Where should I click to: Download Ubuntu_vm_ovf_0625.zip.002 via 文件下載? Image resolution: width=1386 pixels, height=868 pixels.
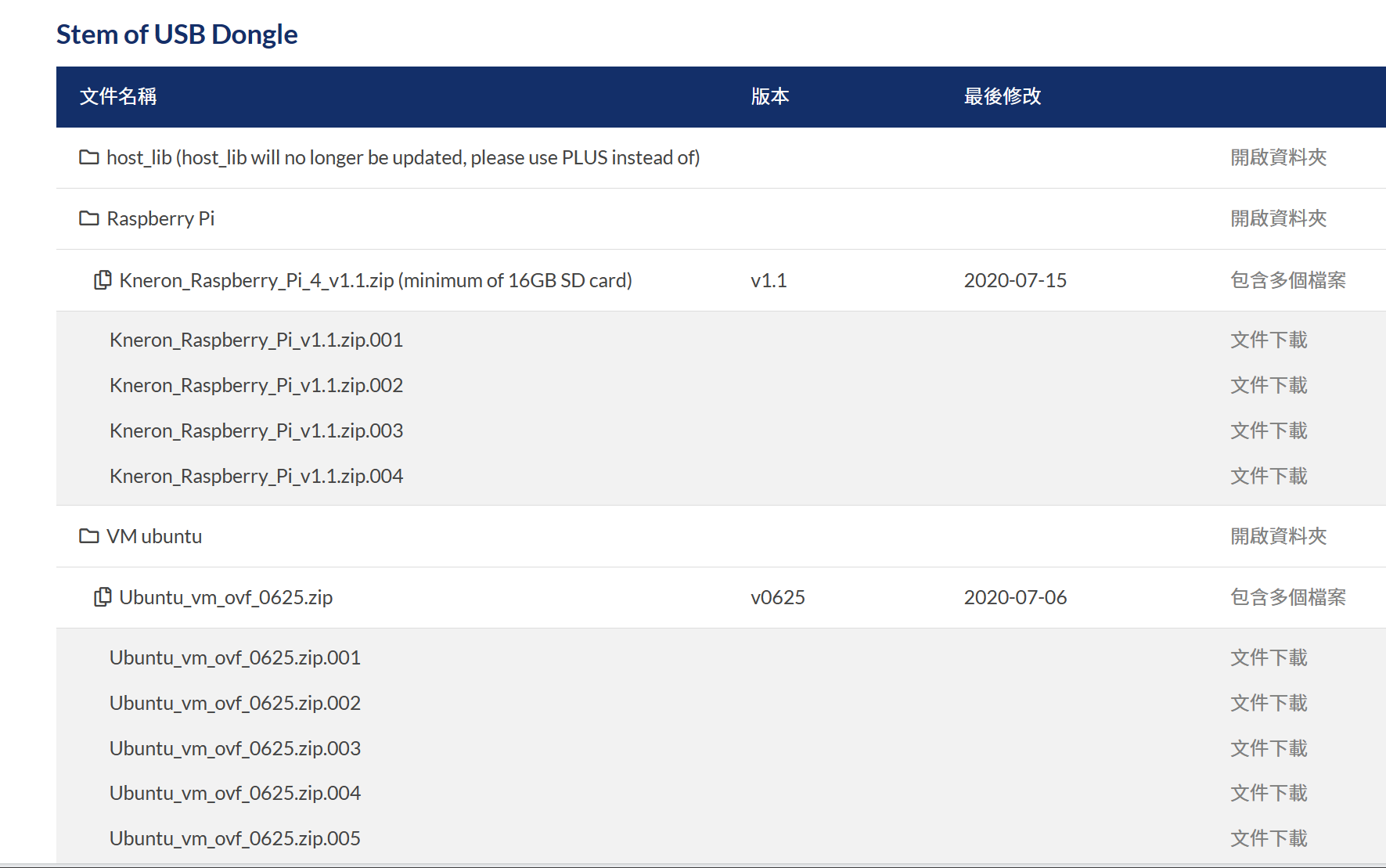pos(1269,703)
